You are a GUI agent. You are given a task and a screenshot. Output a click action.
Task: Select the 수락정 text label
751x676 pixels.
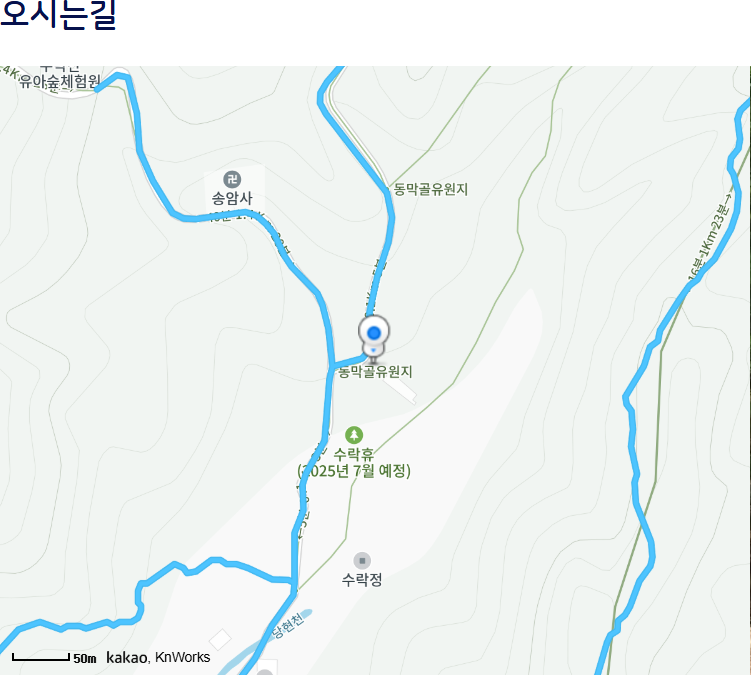point(362,580)
